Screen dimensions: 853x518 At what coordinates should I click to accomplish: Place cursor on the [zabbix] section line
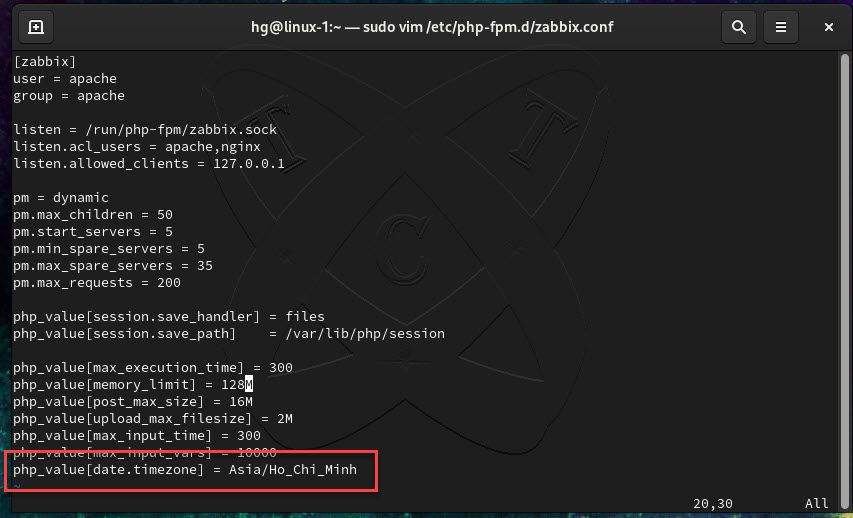[45, 61]
